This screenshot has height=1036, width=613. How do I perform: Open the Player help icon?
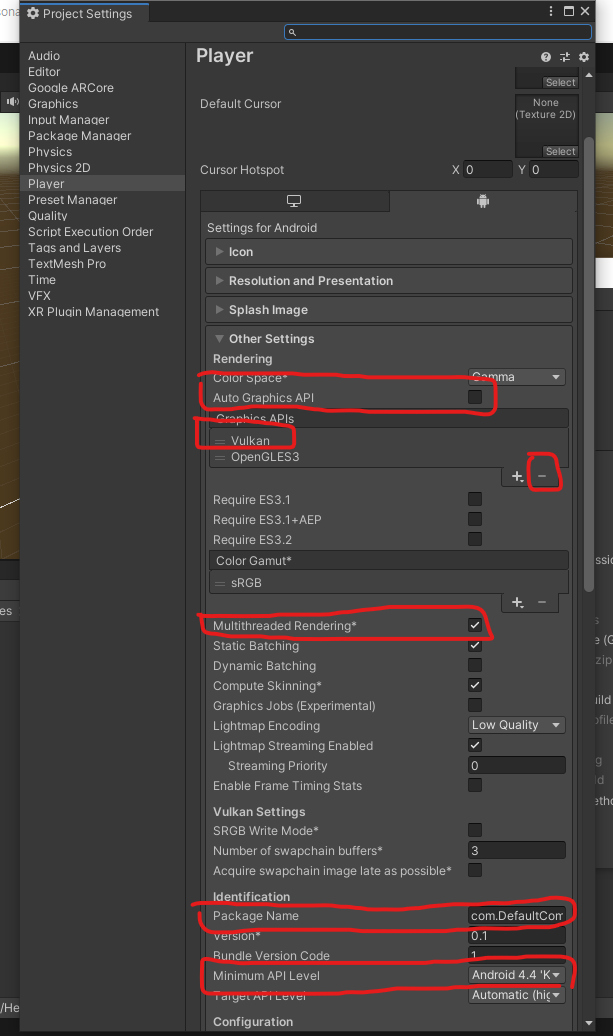tap(546, 57)
